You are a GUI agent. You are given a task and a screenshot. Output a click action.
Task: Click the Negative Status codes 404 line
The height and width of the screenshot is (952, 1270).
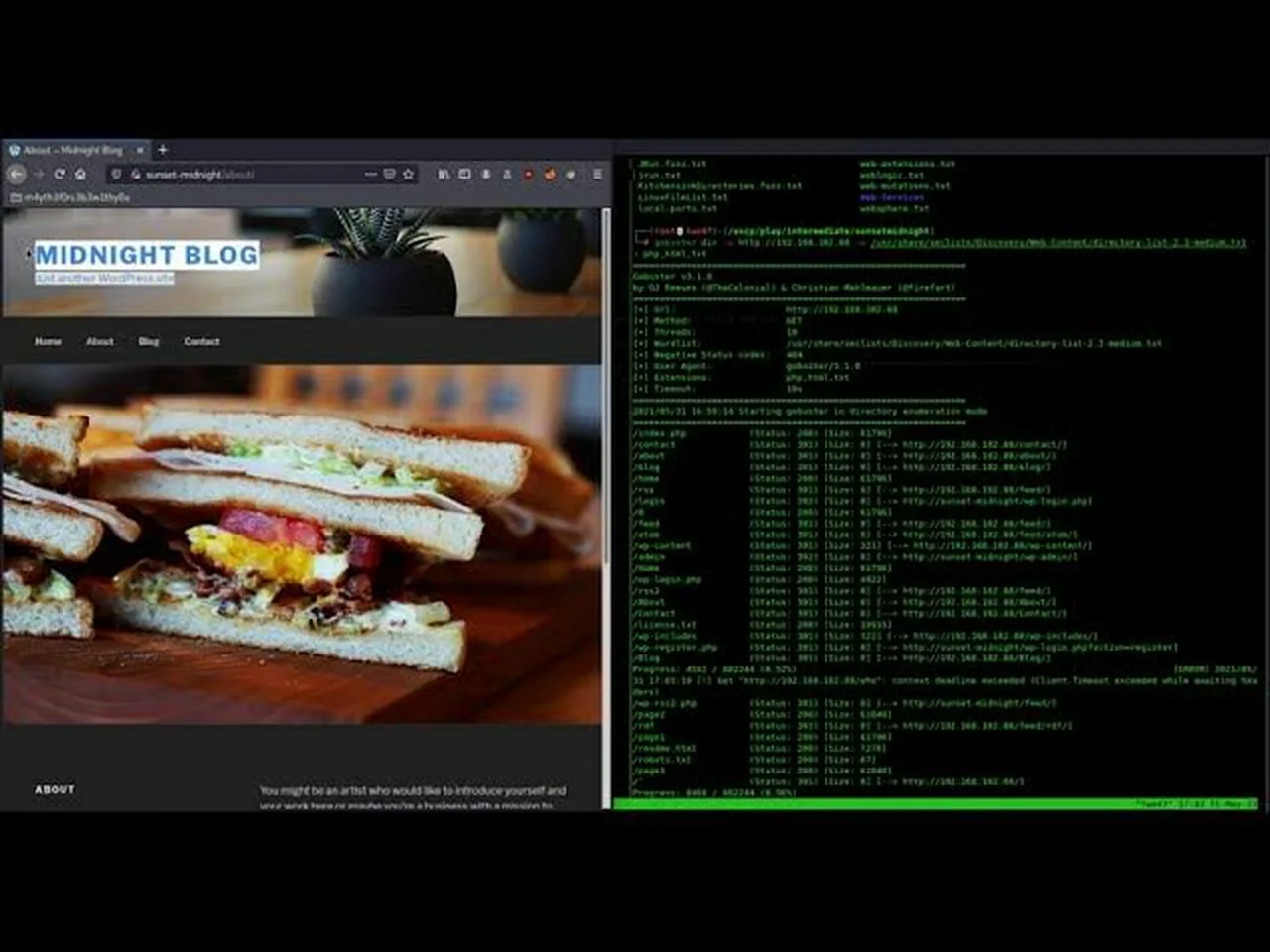coord(717,355)
